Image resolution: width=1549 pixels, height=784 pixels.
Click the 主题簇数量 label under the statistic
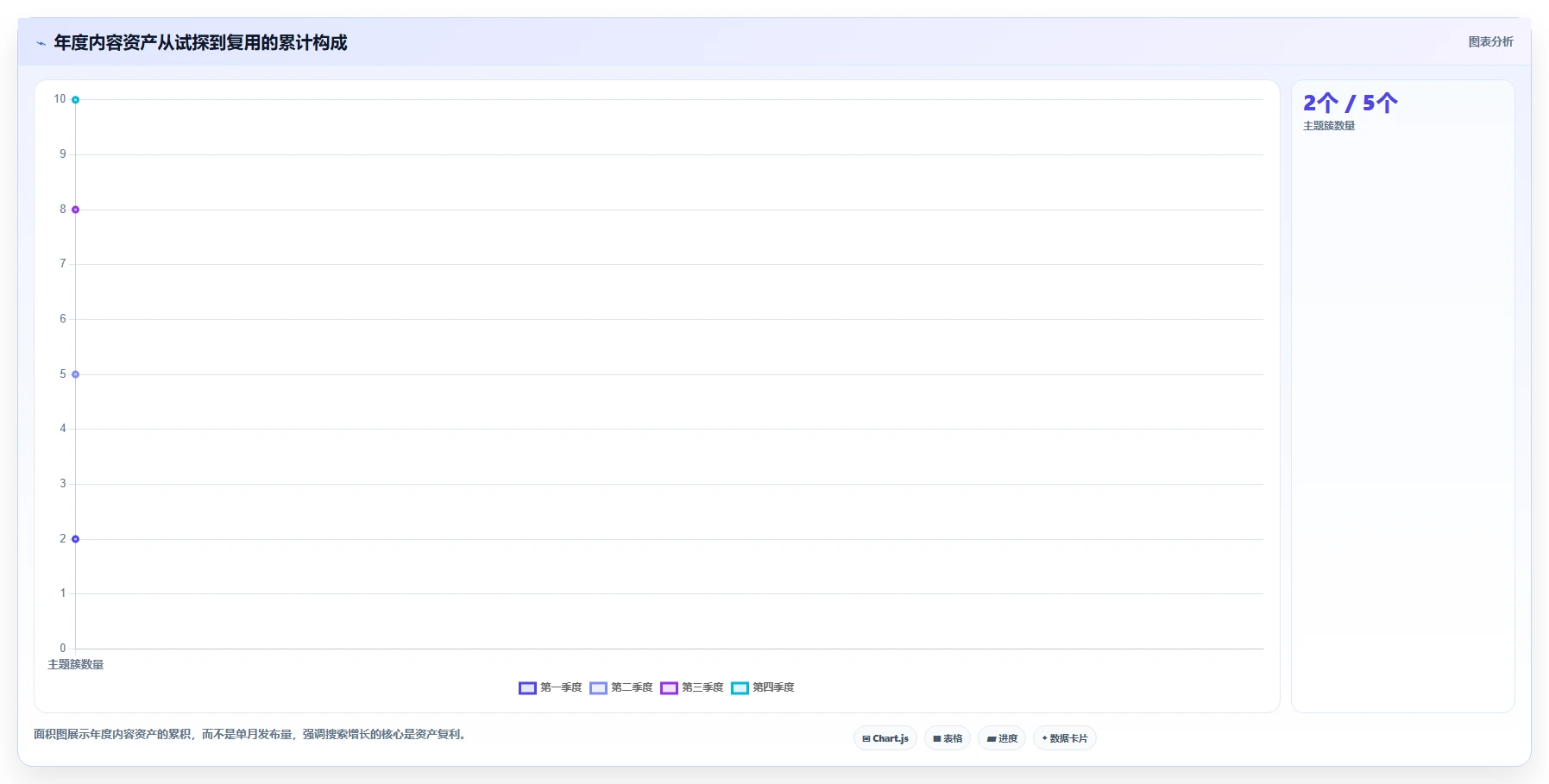[1329, 126]
